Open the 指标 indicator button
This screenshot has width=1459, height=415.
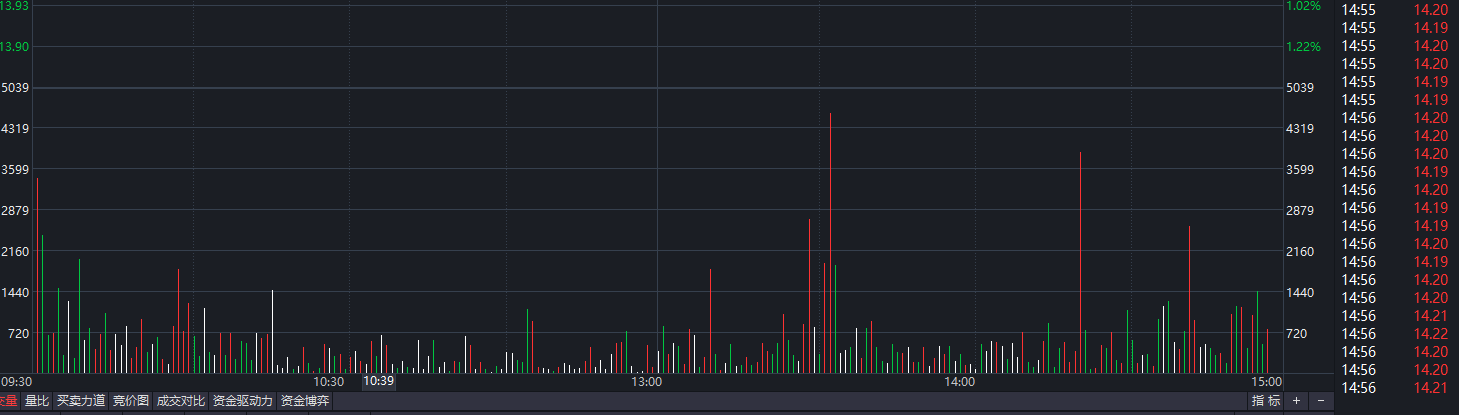pos(1266,401)
